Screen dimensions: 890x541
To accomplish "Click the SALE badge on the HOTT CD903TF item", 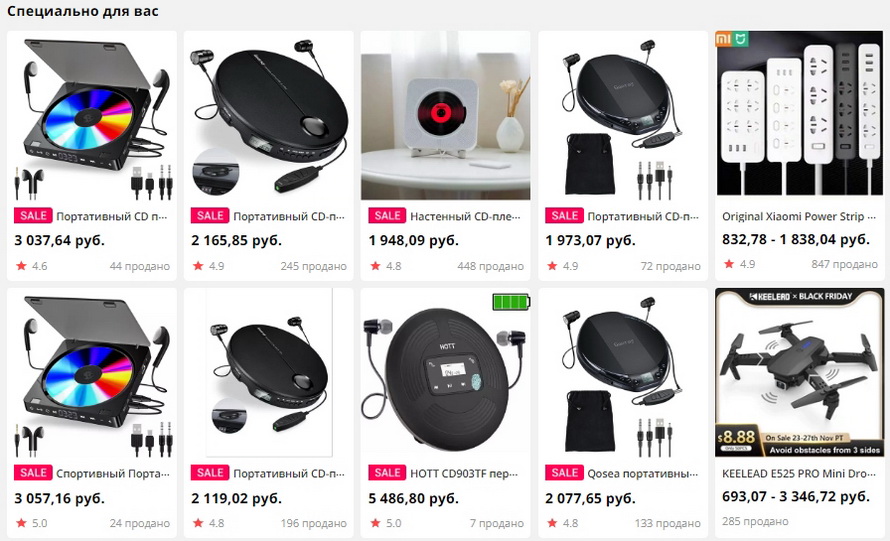I will [387, 473].
